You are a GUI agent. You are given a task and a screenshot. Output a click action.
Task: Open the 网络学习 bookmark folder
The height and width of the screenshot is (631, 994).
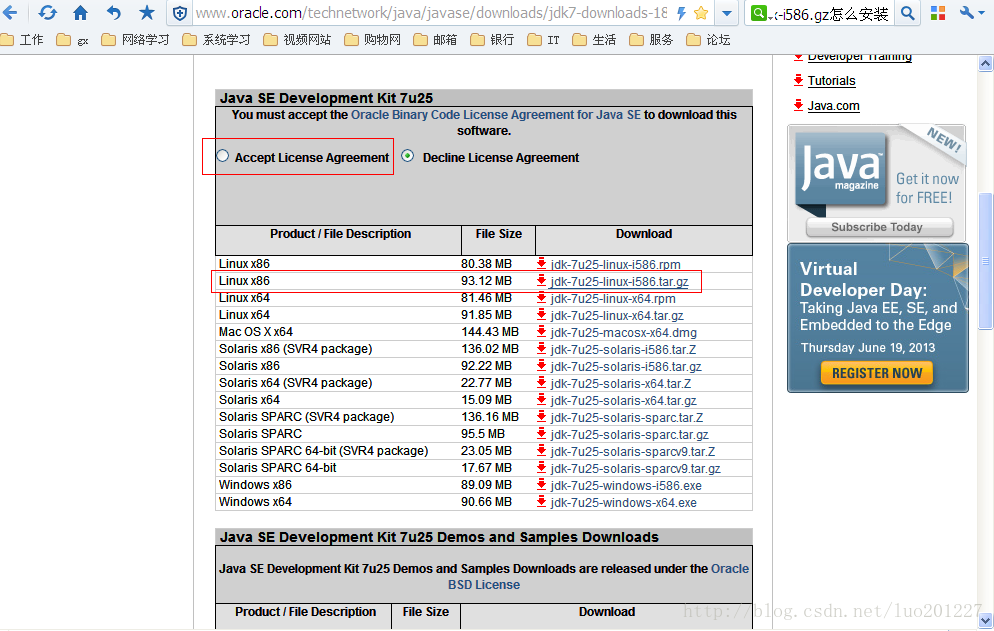pyautogui.click(x=136, y=40)
